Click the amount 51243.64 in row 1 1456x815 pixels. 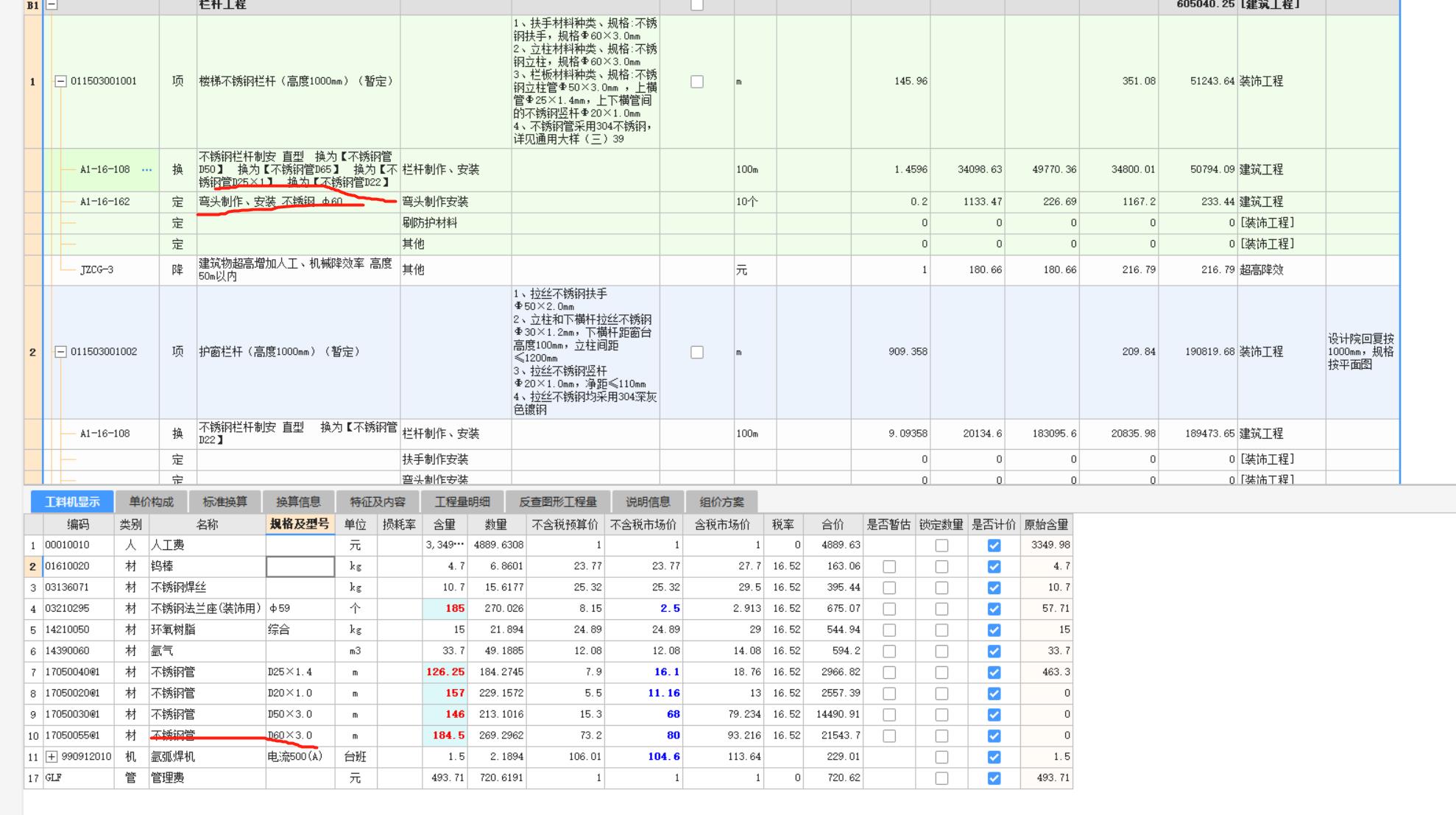tap(1198, 82)
